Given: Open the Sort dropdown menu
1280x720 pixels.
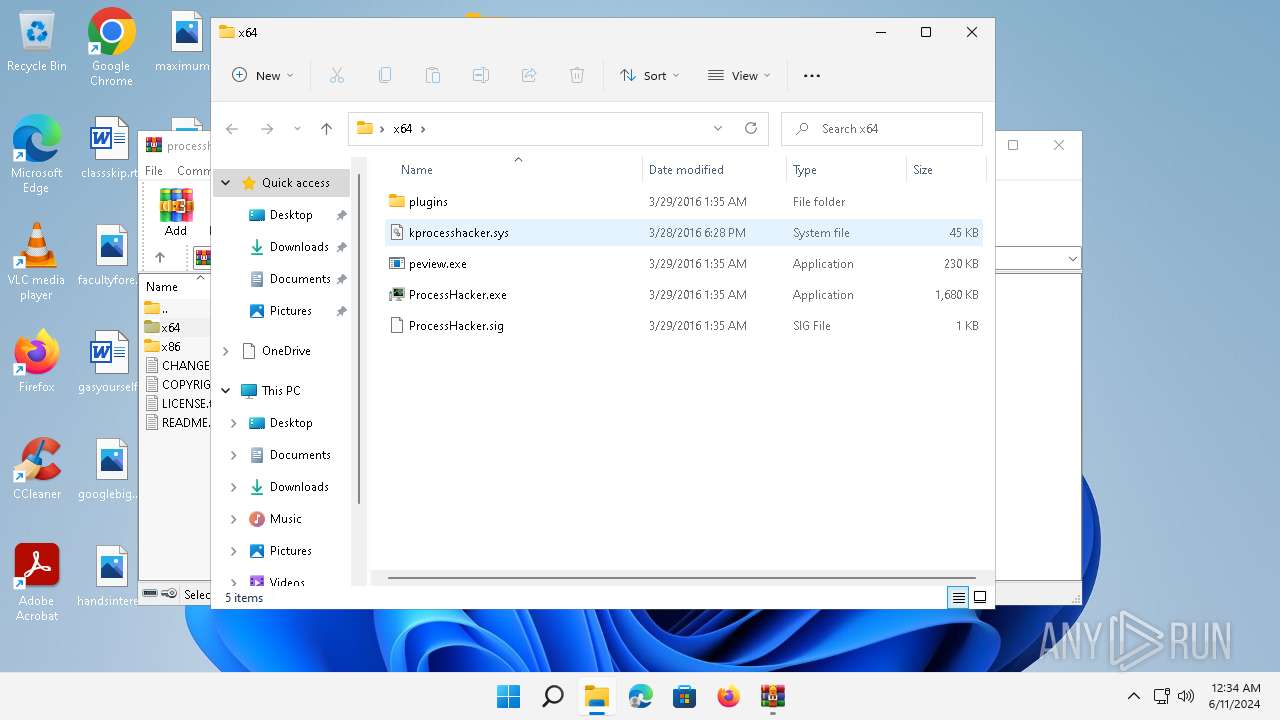Looking at the screenshot, I should pyautogui.click(x=650, y=75).
